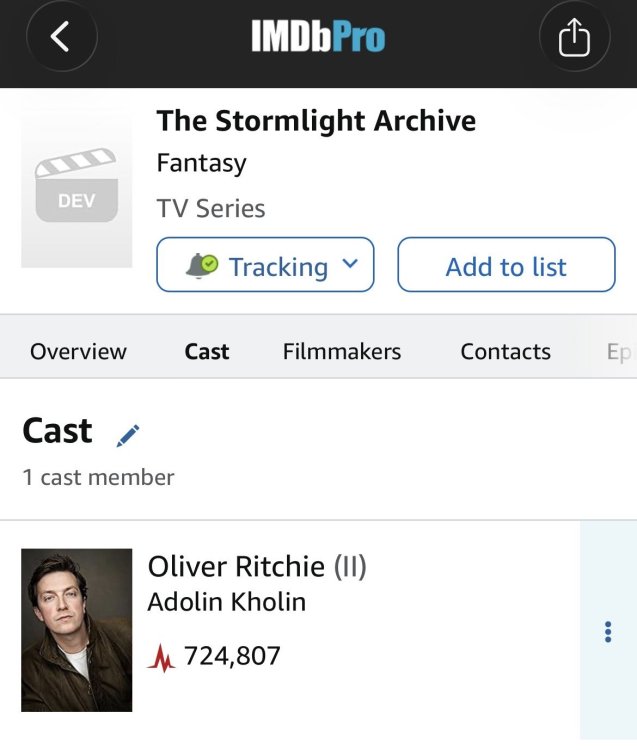Tap the back arrow icon

(62, 36)
